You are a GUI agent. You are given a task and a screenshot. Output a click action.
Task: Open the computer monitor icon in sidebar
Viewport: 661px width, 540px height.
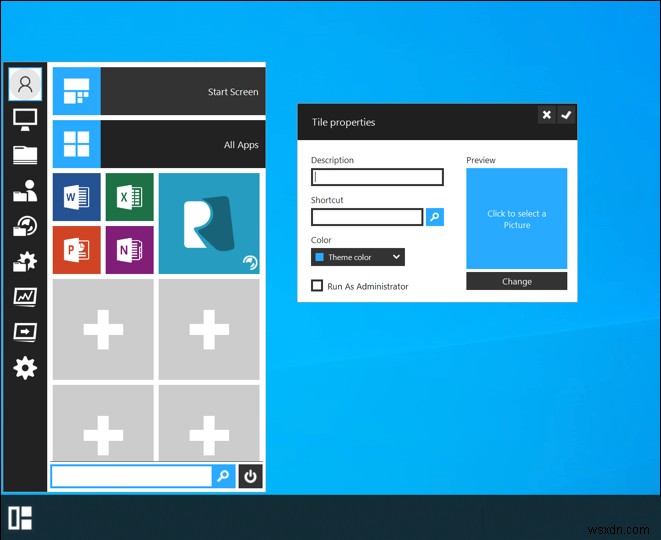point(25,120)
